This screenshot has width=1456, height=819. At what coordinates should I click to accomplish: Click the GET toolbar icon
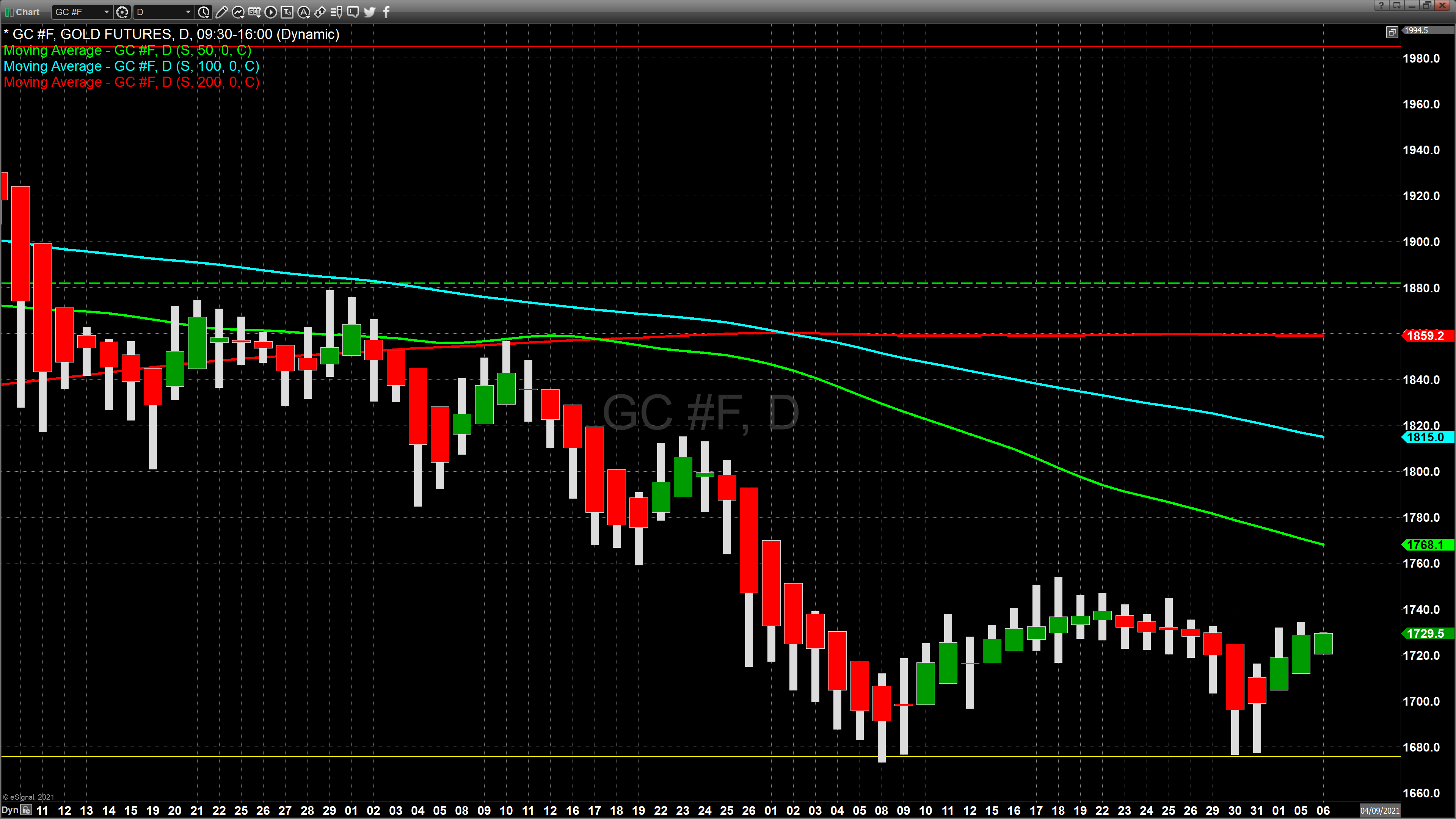[x=254, y=12]
